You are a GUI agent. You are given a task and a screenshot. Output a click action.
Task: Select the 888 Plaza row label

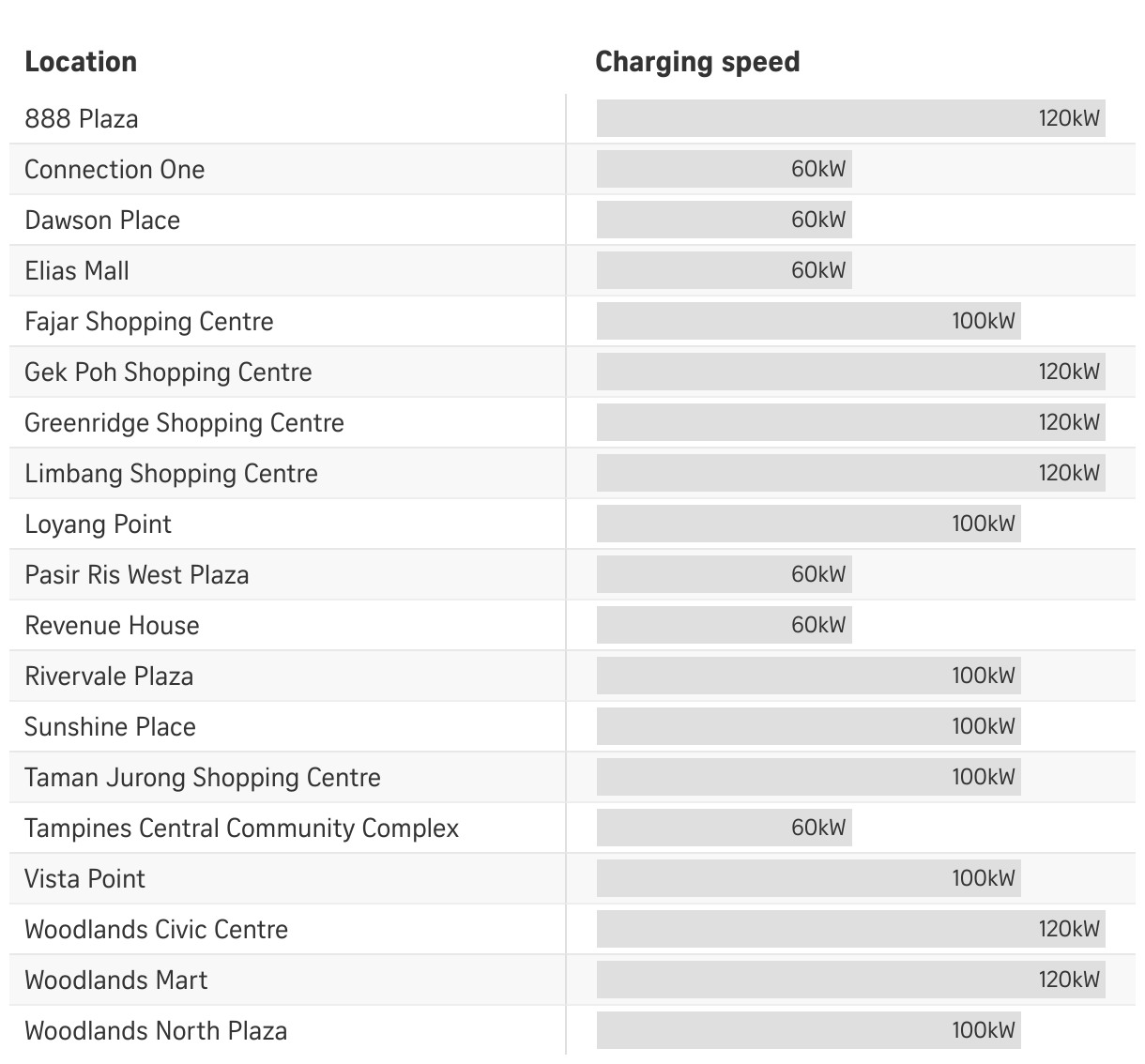[82, 119]
